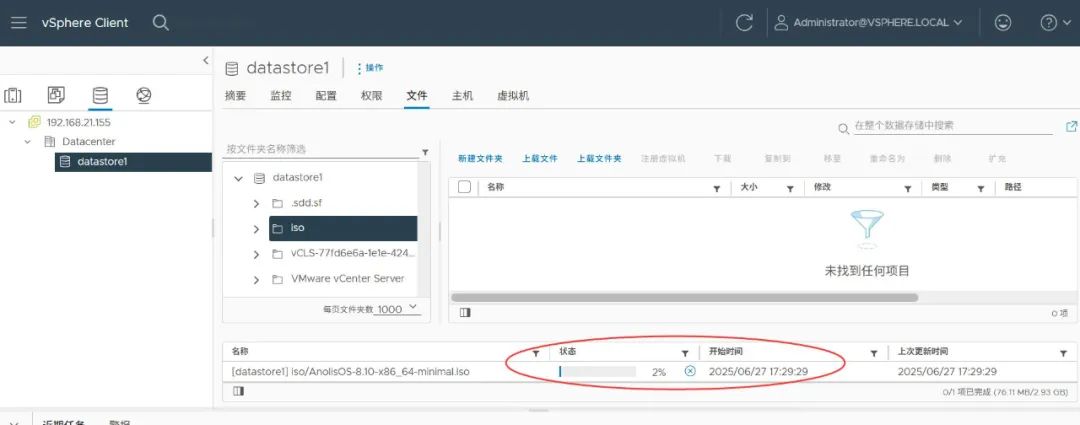This screenshot has width=1080, height=425.
Task: Click the 2% upload progress bar
Action: point(597,371)
